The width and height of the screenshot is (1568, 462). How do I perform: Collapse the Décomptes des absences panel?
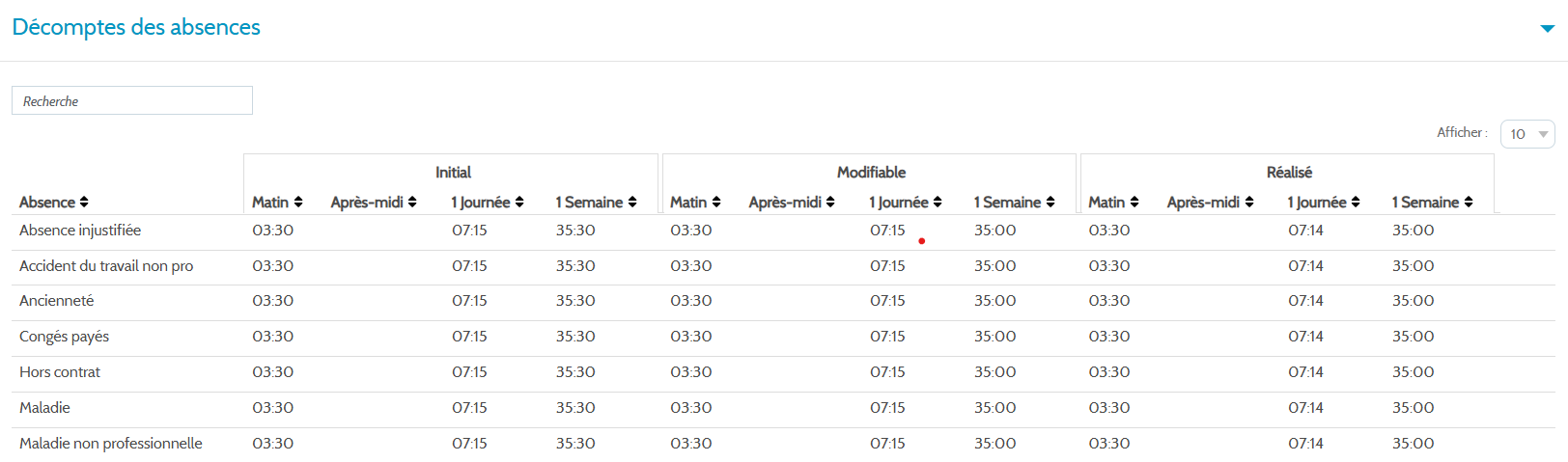[x=1547, y=28]
